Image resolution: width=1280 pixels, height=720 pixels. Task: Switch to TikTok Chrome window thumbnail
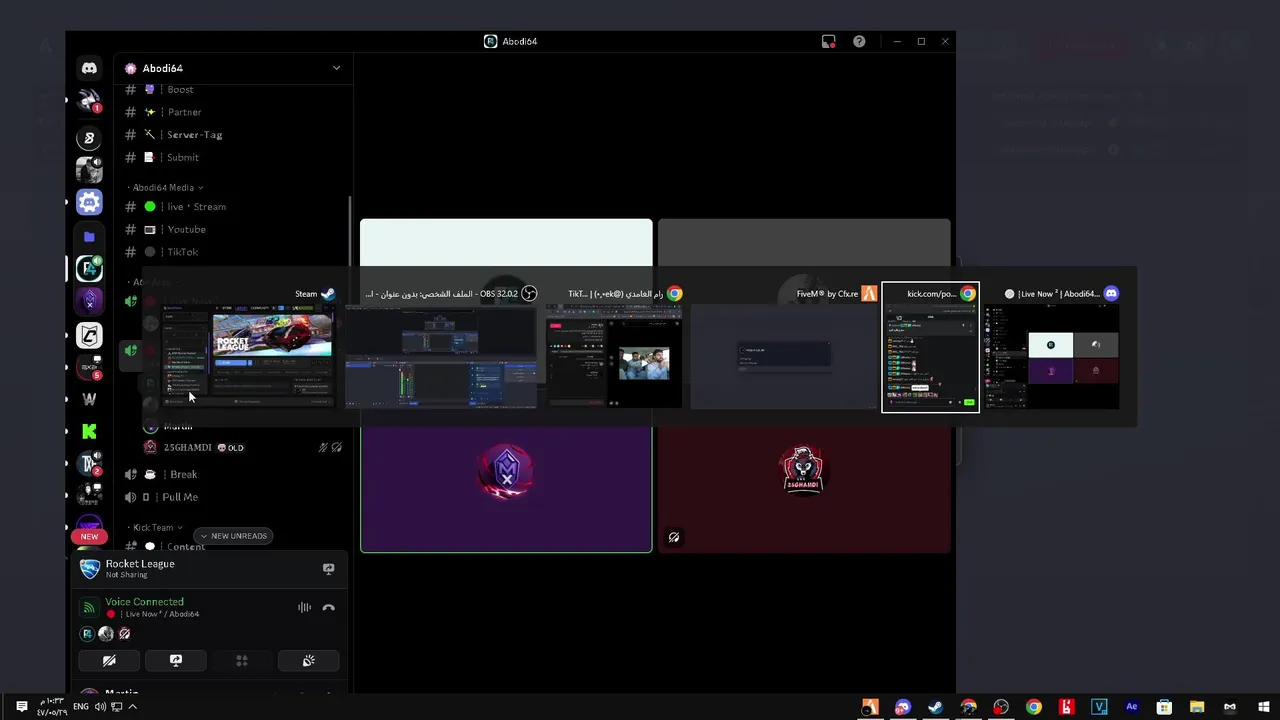(614, 346)
